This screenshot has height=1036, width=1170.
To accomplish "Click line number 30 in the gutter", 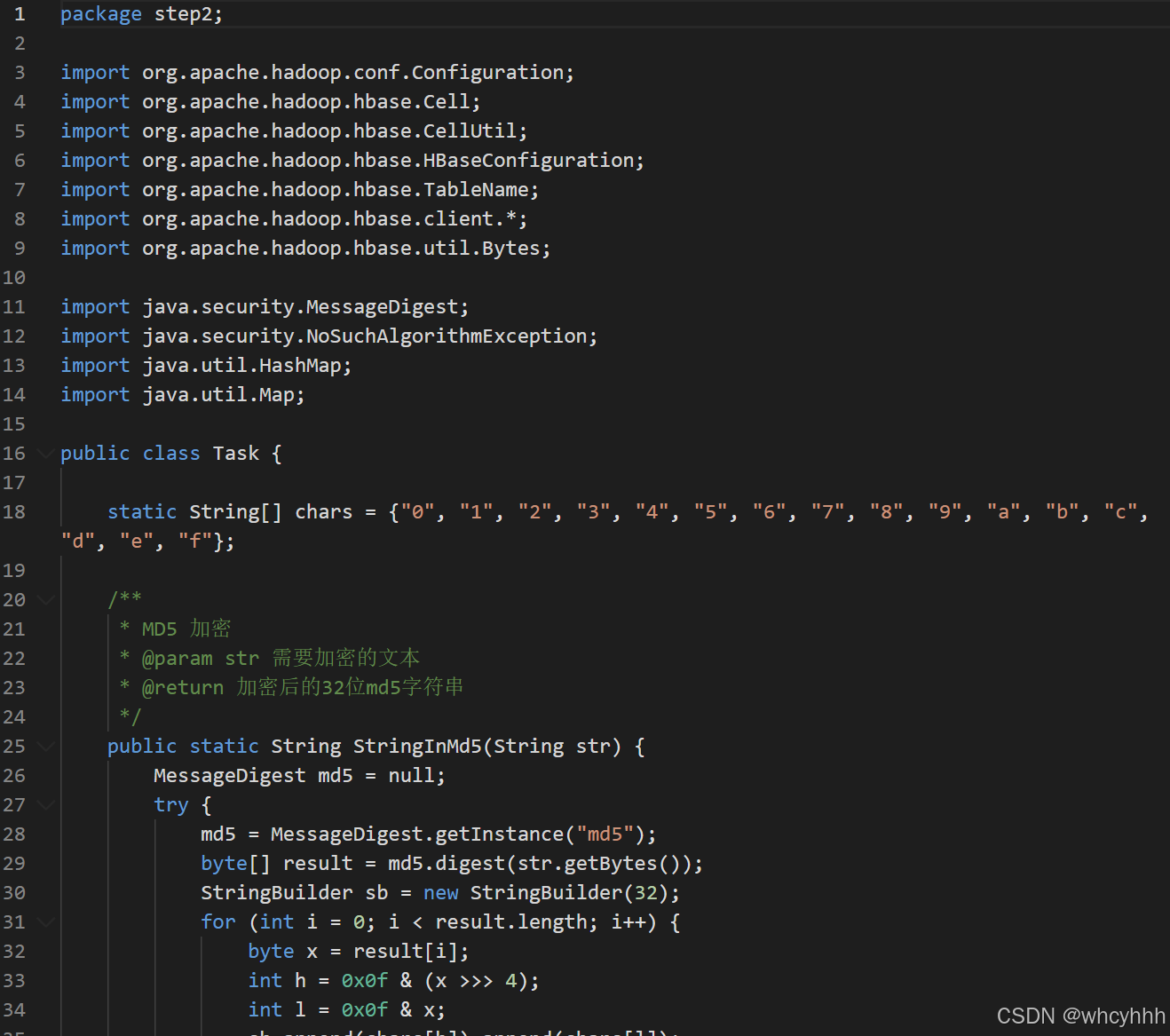I will point(14,893).
